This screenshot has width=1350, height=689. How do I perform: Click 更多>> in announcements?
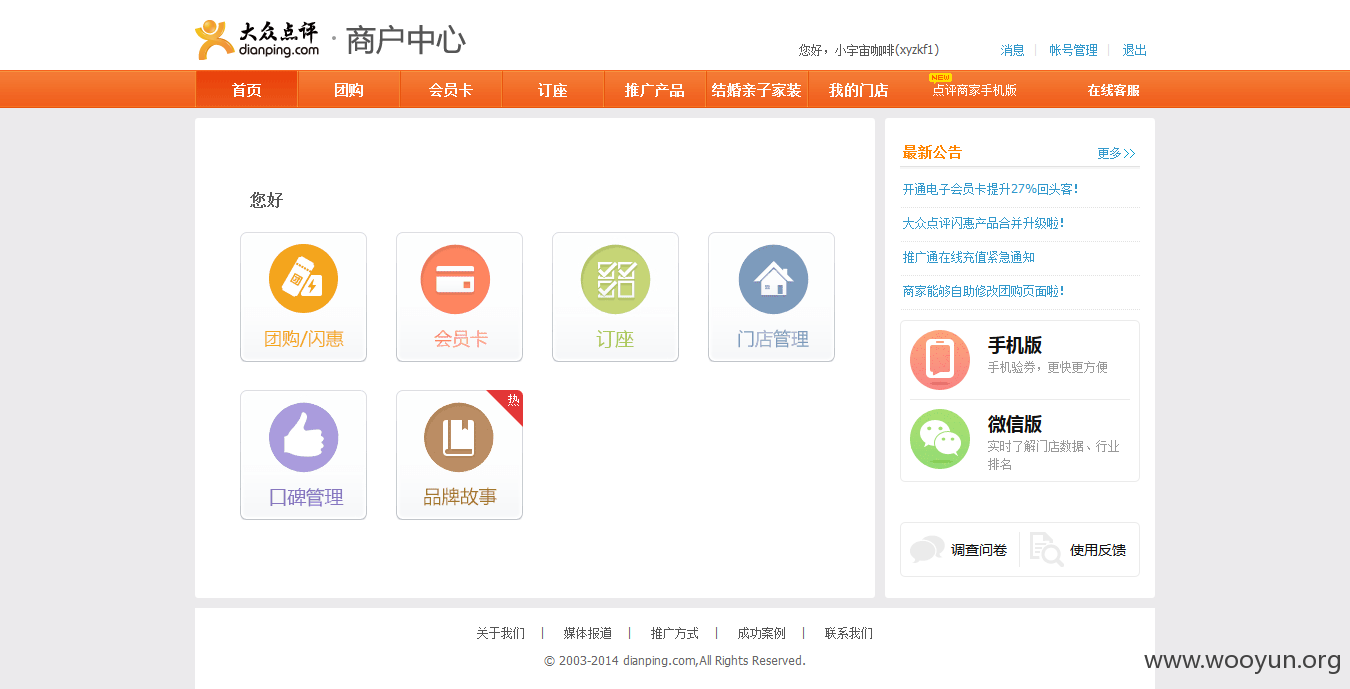point(1116,153)
